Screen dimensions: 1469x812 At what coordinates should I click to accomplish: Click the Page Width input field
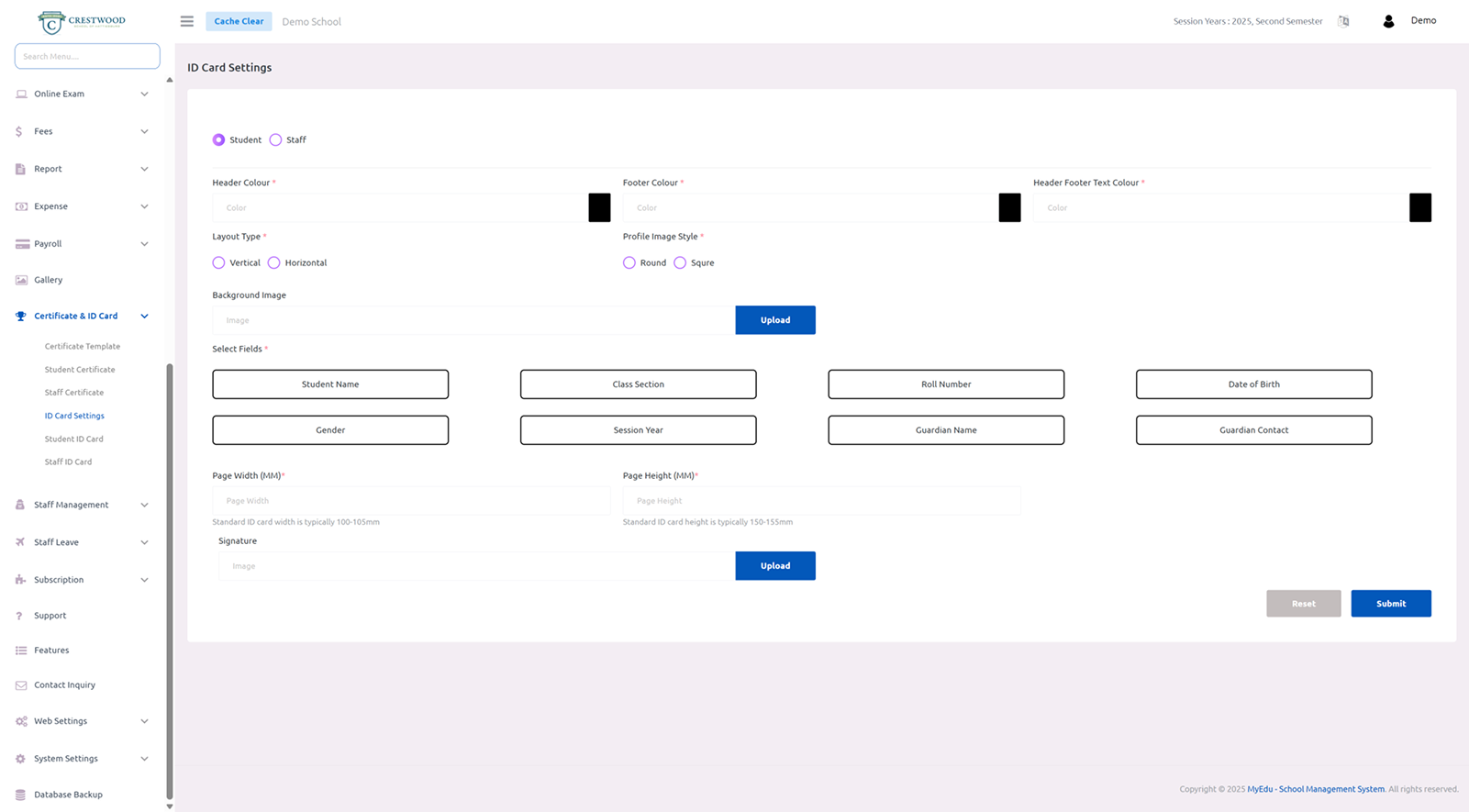click(x=411, y=501)
